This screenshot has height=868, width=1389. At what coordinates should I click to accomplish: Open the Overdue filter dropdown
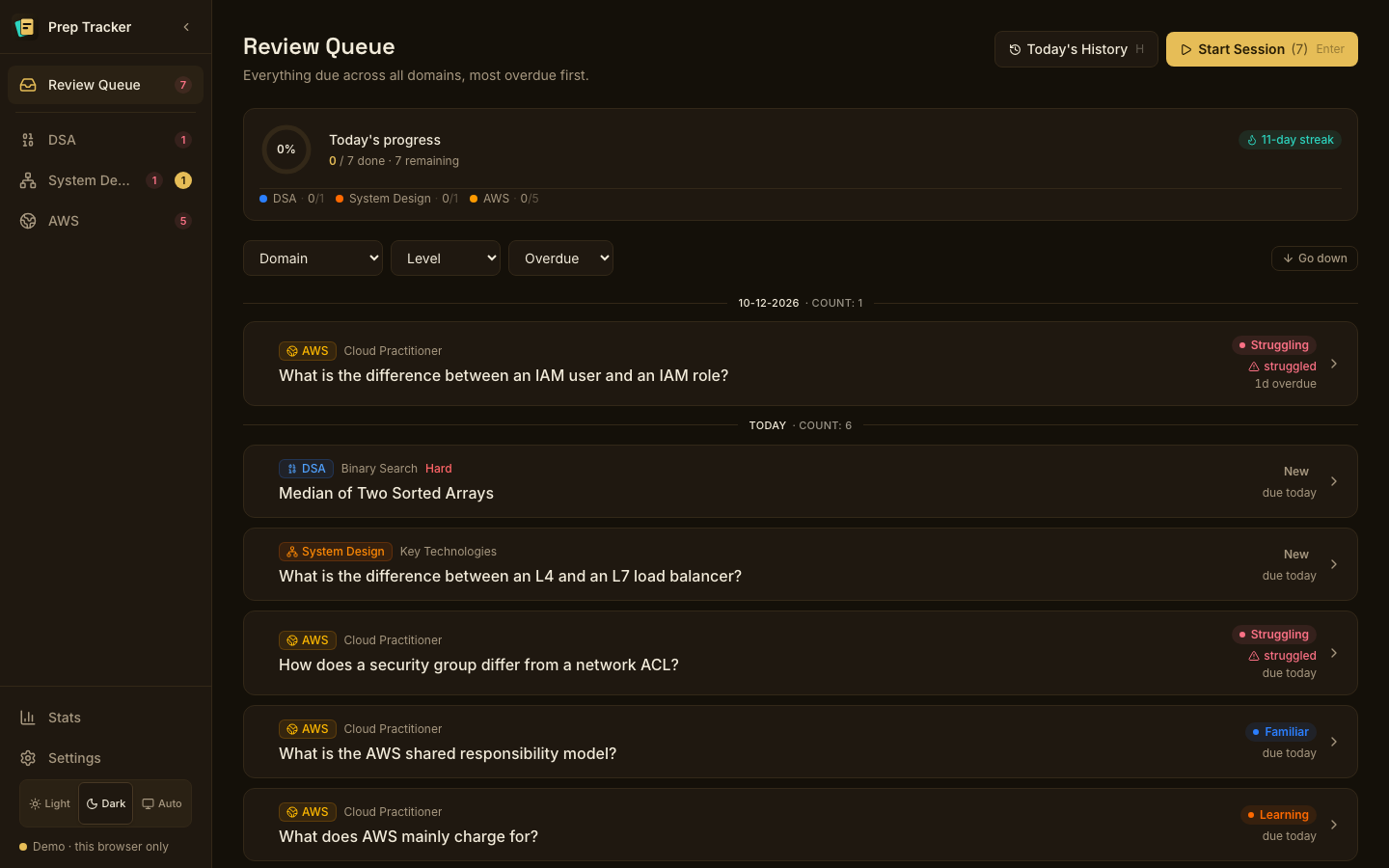point(560,258)
